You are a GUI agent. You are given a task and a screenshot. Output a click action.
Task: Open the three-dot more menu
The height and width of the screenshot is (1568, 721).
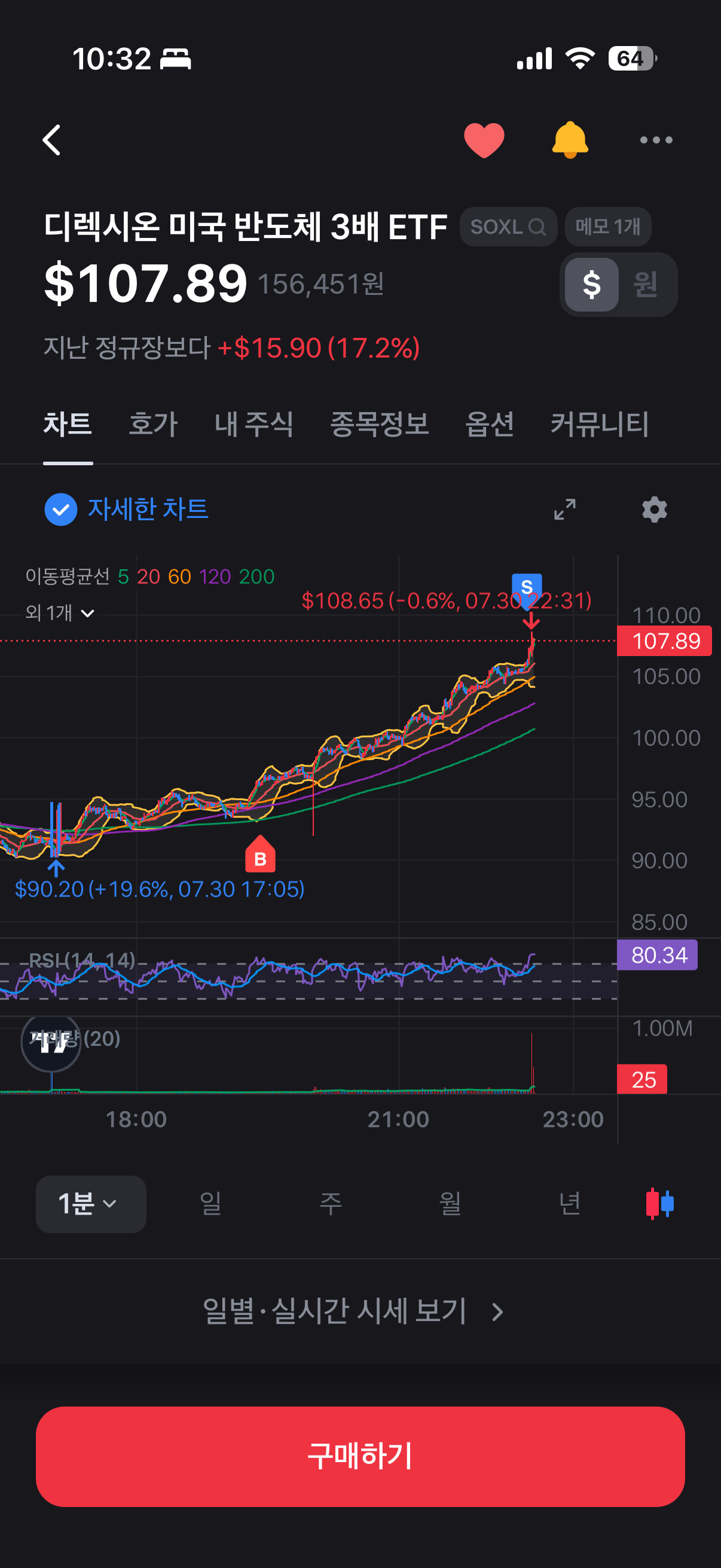pos(656,140)
